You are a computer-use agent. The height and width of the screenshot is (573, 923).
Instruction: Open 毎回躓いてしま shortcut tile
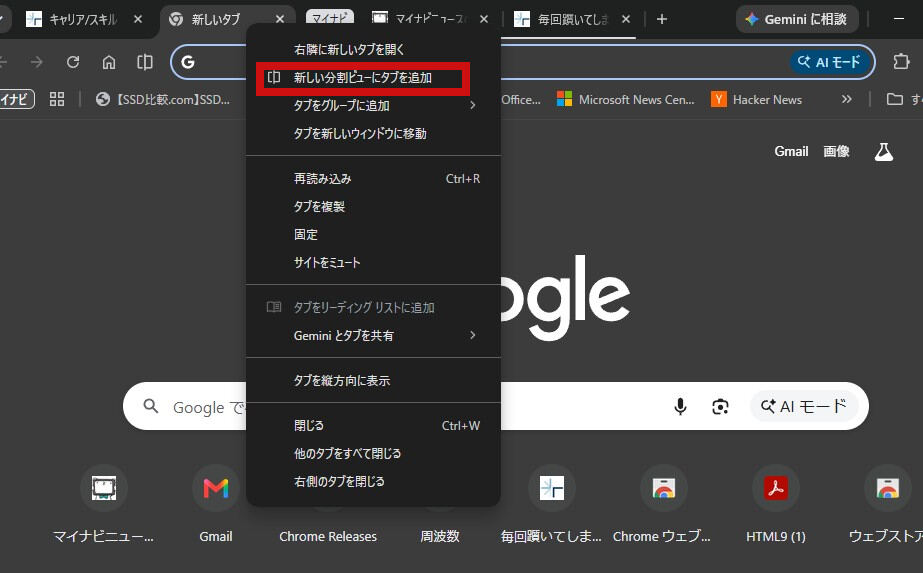(x=552, y=502)
